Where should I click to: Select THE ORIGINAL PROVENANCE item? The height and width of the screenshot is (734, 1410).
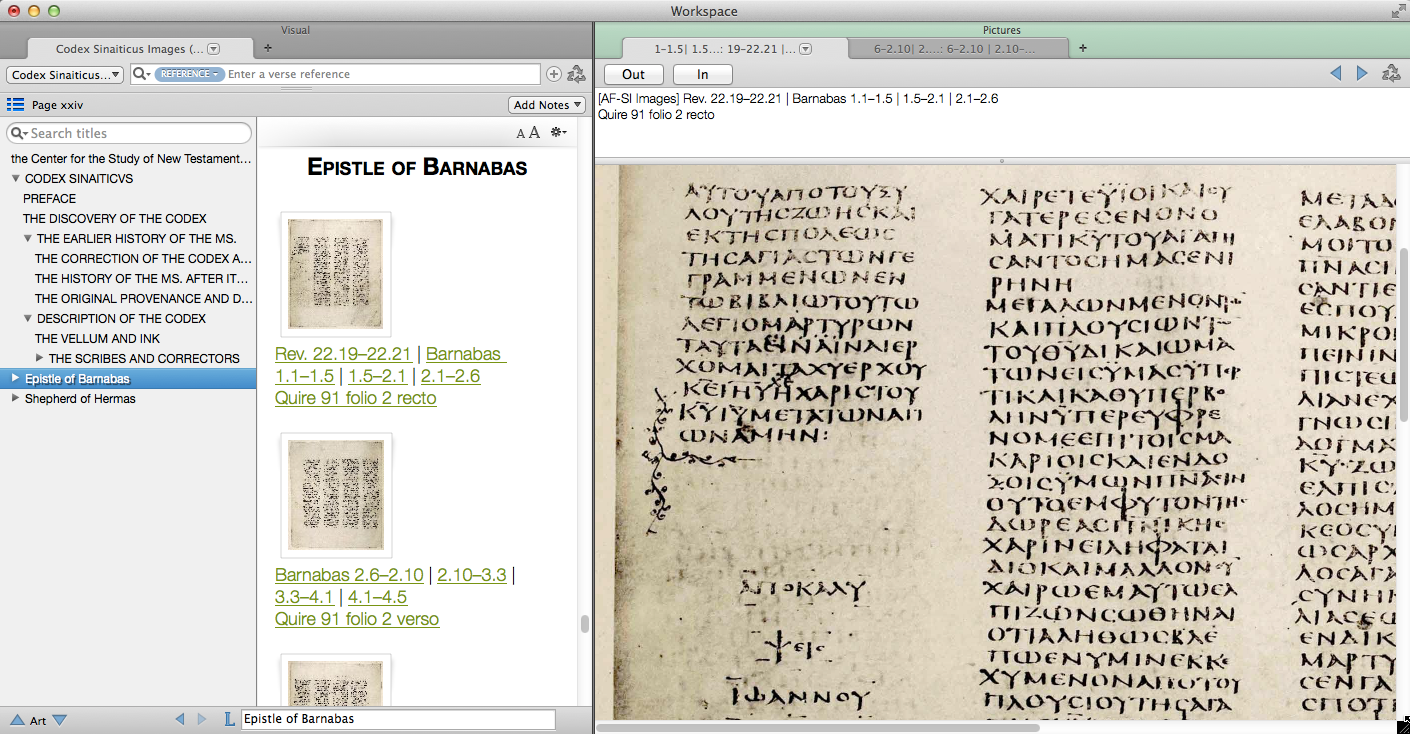click(x=144, y=298)
